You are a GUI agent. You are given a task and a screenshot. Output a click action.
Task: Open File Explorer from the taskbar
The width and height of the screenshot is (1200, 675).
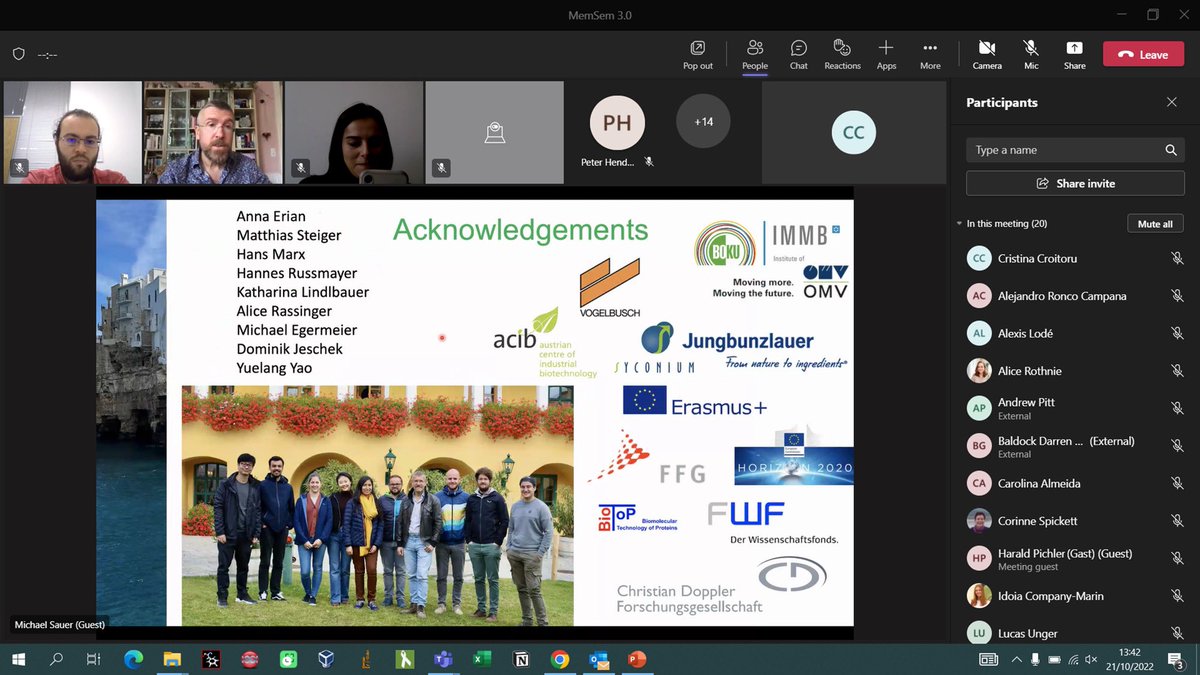[172, 659]
